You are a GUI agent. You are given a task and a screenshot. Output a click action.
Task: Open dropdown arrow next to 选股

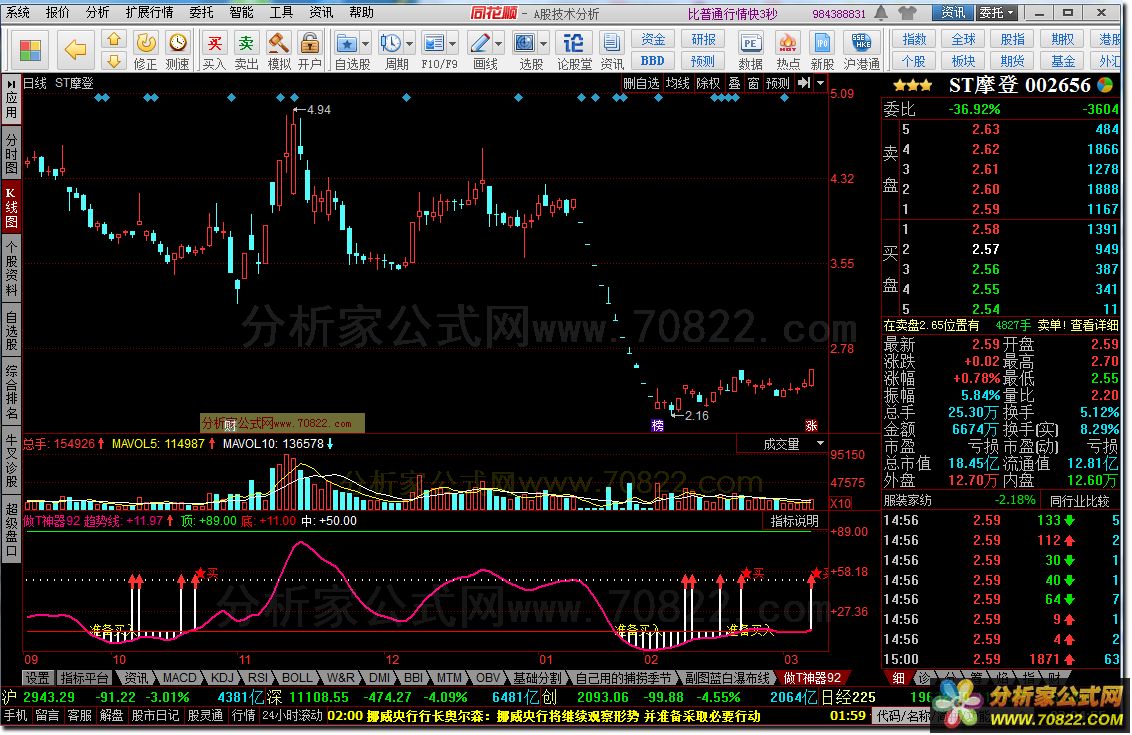point(543,44)
